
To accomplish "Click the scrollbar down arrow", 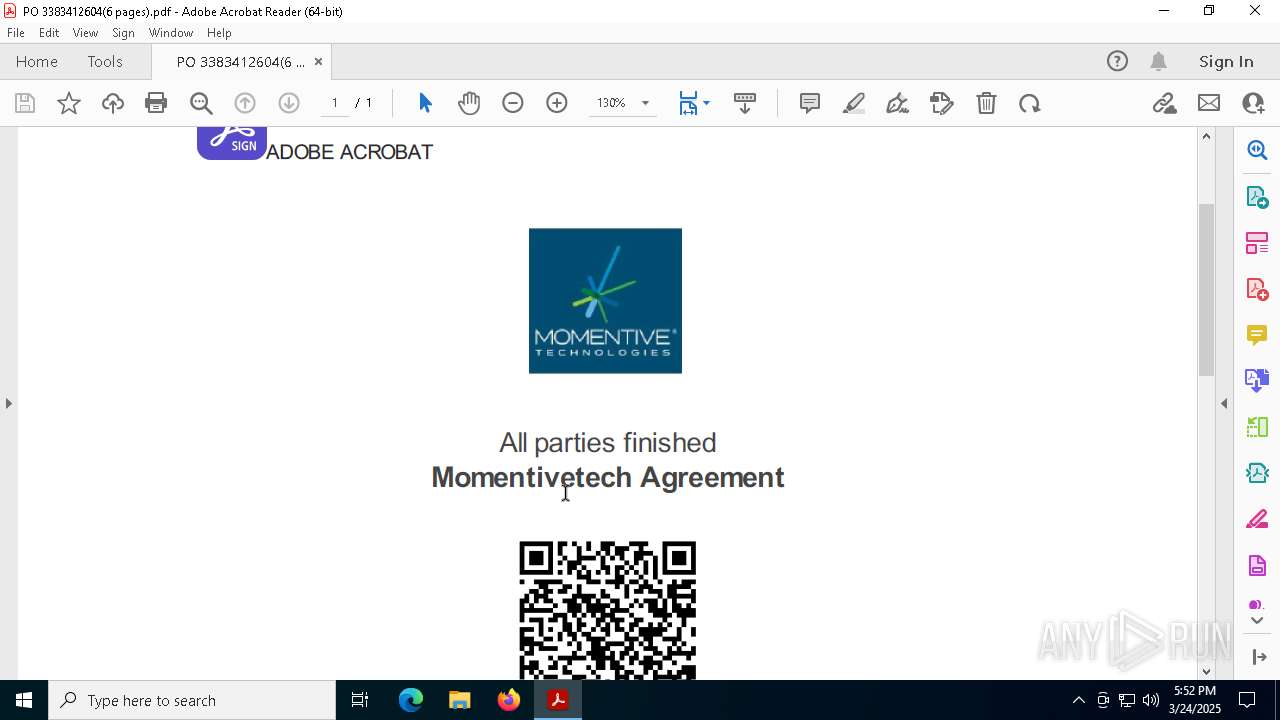I will [x=1206, y=671].
